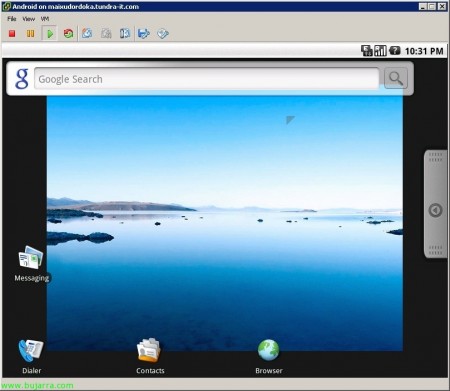Click the Google Search text field
The height and width of the screenshot is (391, 450).
click(x=206, y=79)
